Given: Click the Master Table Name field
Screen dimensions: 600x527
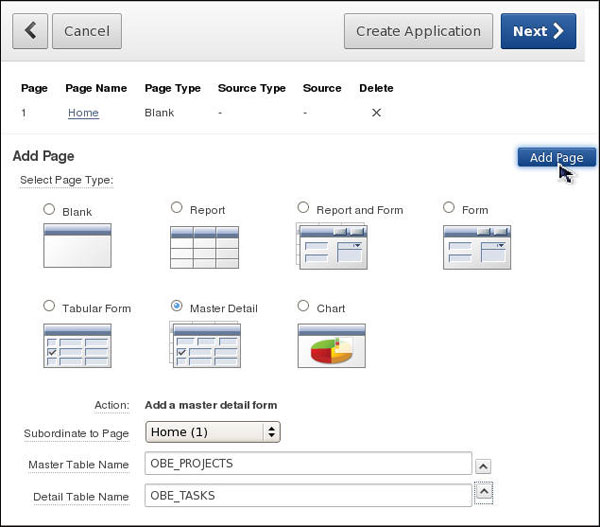Looking at the screenshot, I should pyautogui.click(x=308, y=464).
